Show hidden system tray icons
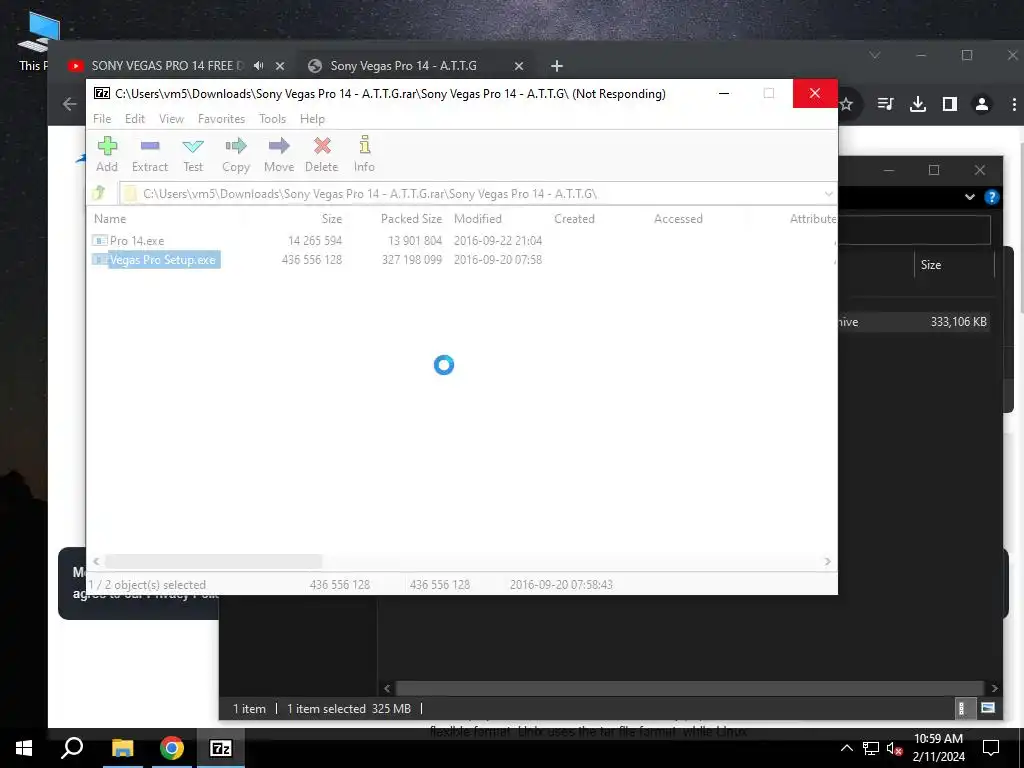This screenshot has height=768, width=1024. pyautogui.click(x=846, y=748)
